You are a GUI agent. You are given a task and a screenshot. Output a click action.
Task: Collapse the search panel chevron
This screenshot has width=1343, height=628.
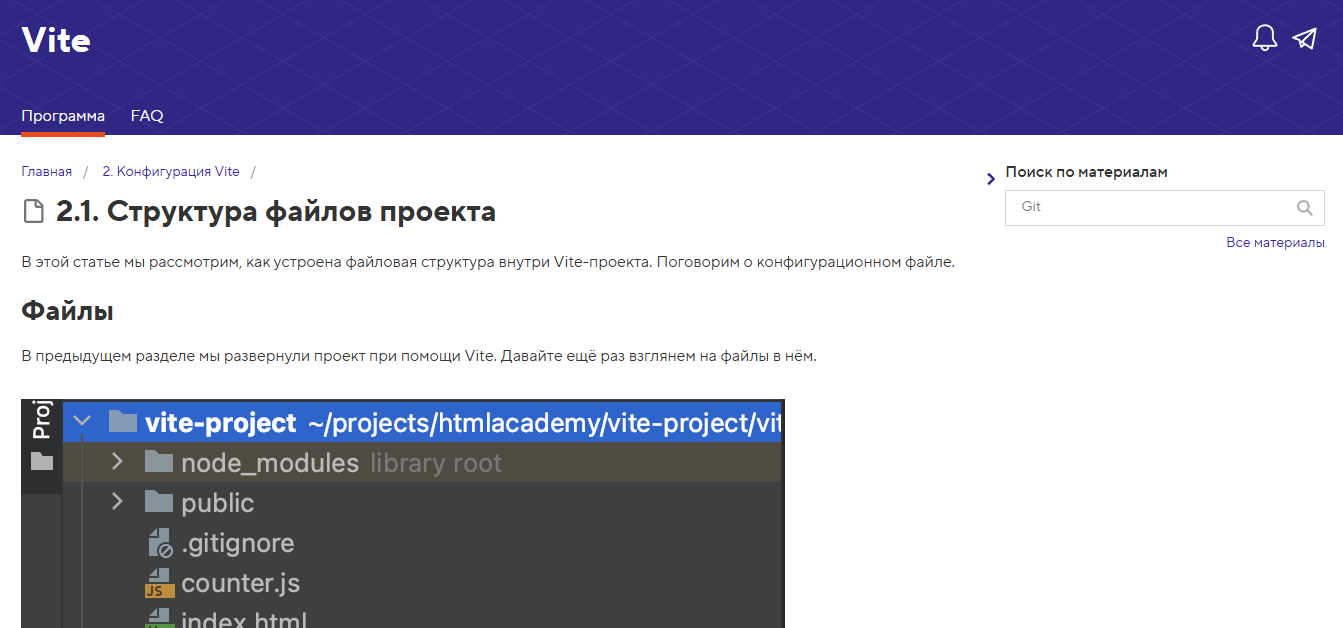pyautogui.click(x=990, y=179)
